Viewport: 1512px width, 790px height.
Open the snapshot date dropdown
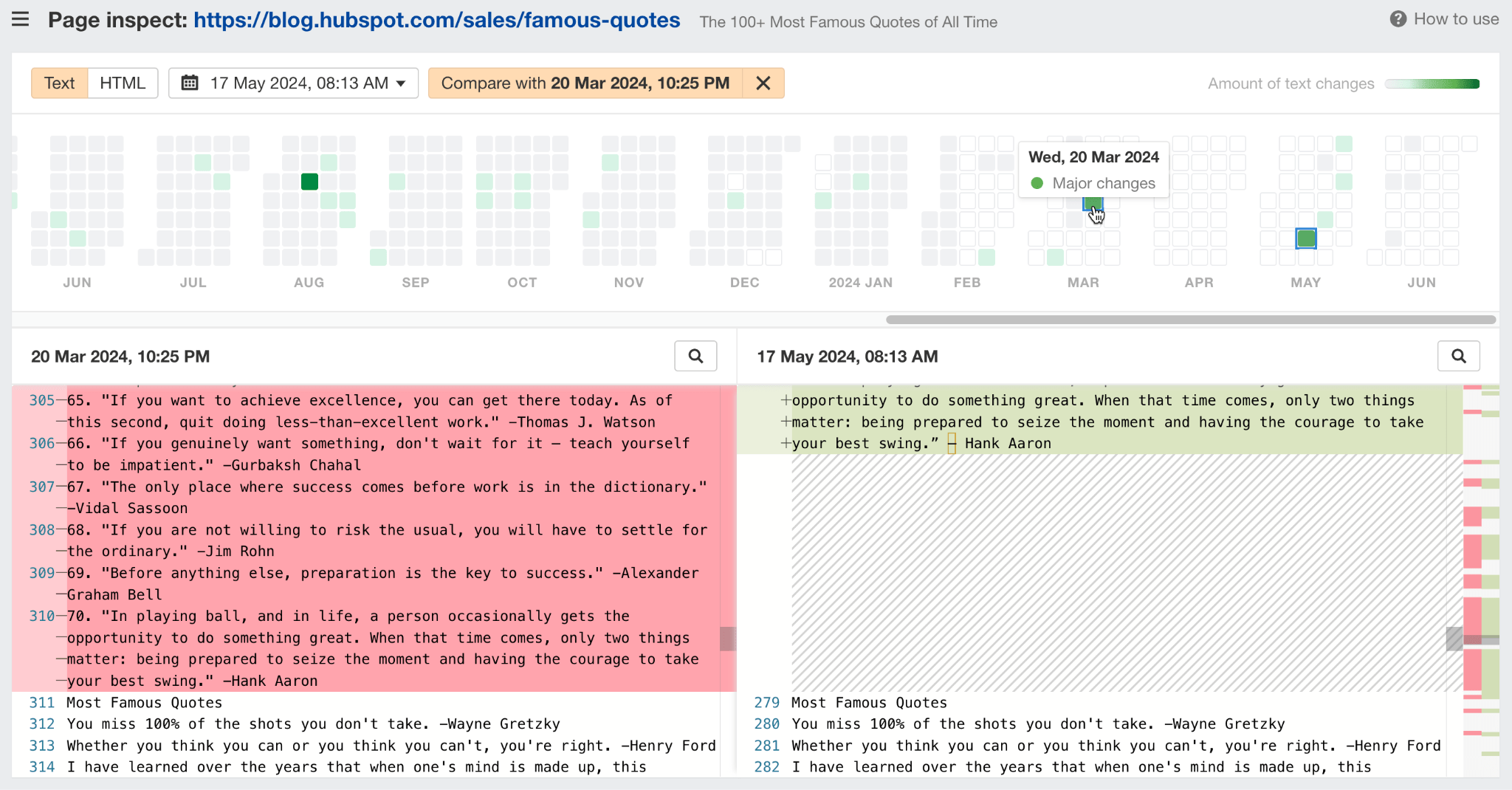pos(399,83)
